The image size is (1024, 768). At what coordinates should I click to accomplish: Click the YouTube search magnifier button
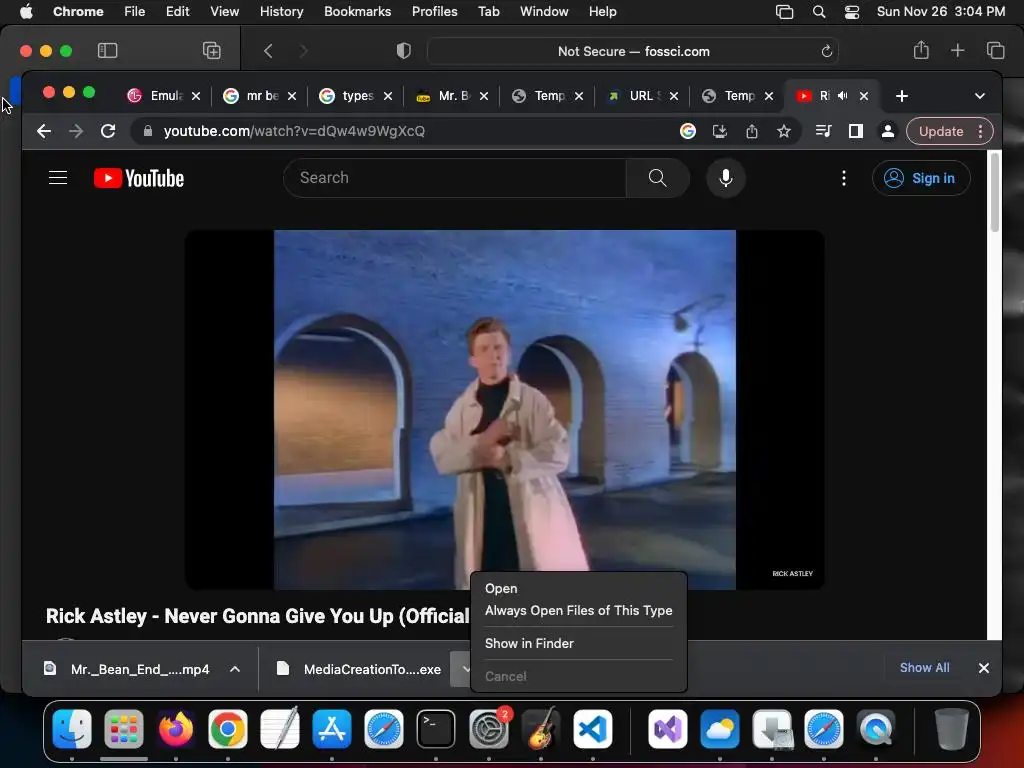click(657, 178)
